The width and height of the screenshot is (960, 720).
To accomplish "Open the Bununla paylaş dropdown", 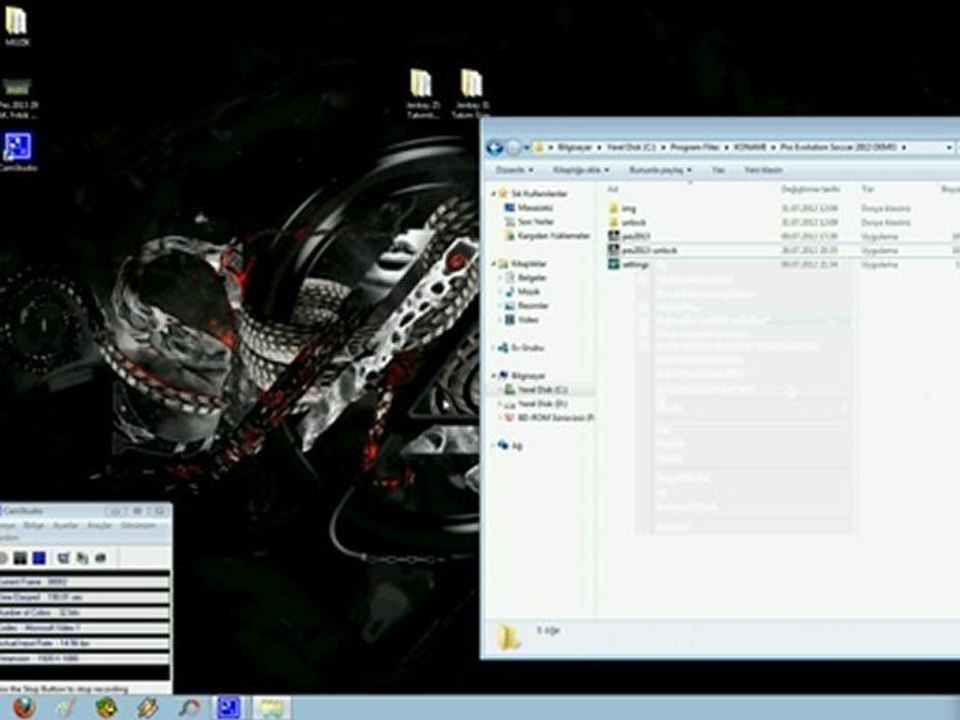I will click(x=660, y=170).
